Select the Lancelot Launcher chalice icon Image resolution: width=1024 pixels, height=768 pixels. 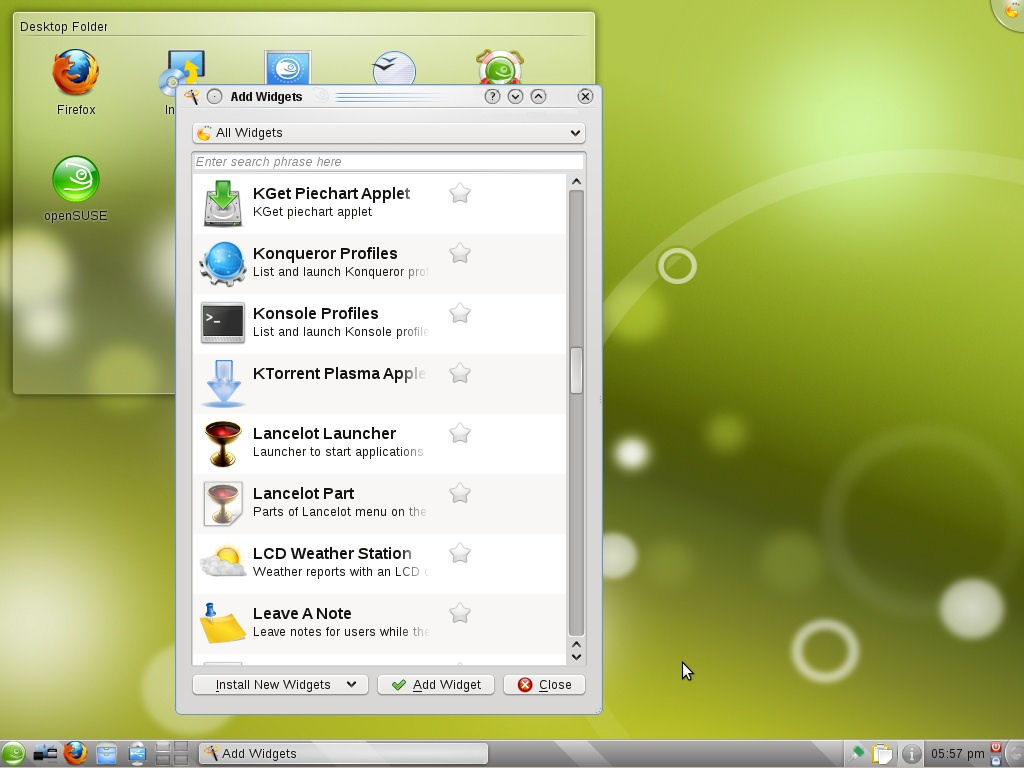pyautogui.click(x=222, y=443)
